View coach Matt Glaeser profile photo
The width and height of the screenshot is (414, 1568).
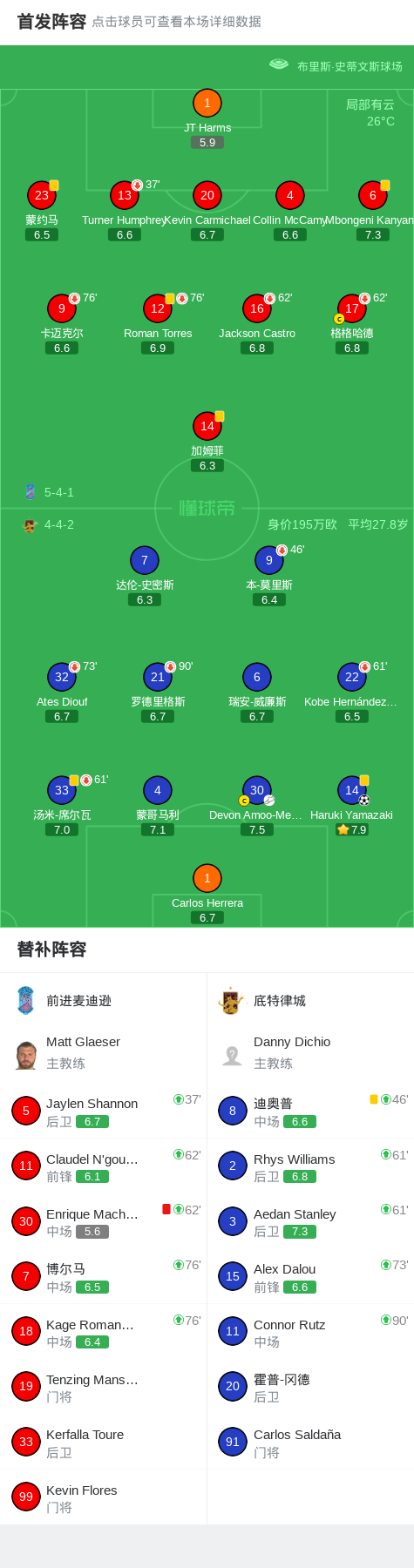26,1055
